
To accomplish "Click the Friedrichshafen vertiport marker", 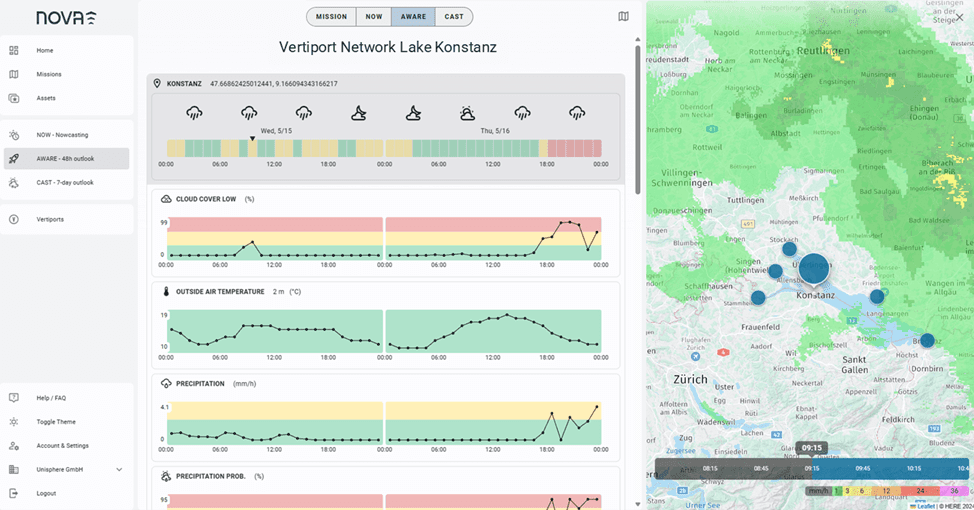I will [876, 296].
